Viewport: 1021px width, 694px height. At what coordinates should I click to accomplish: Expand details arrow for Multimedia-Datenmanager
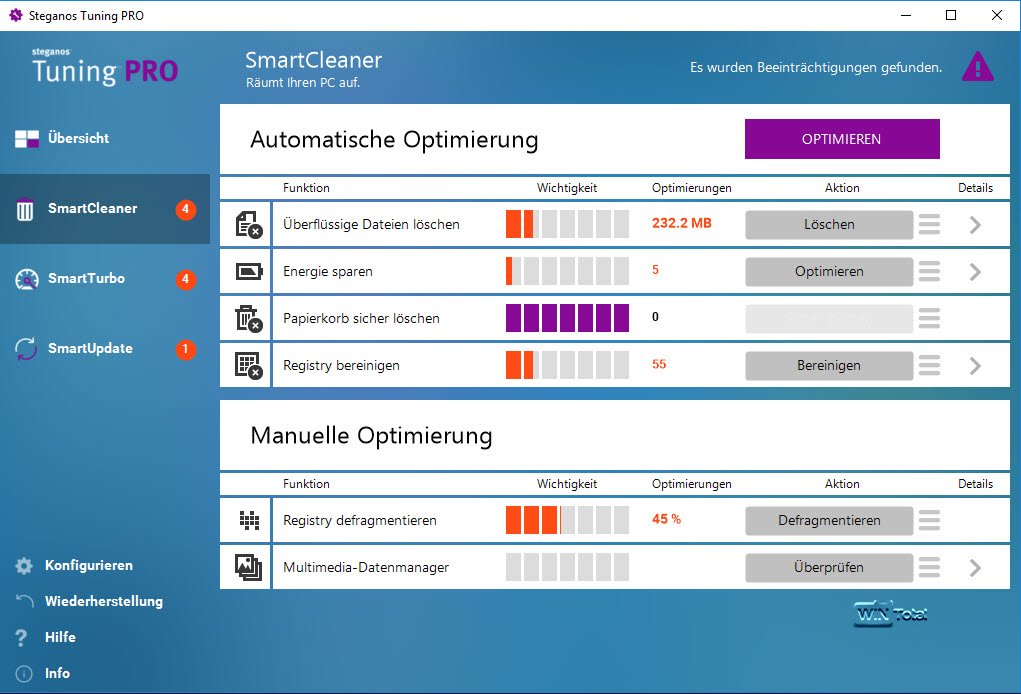pos(975,567)
